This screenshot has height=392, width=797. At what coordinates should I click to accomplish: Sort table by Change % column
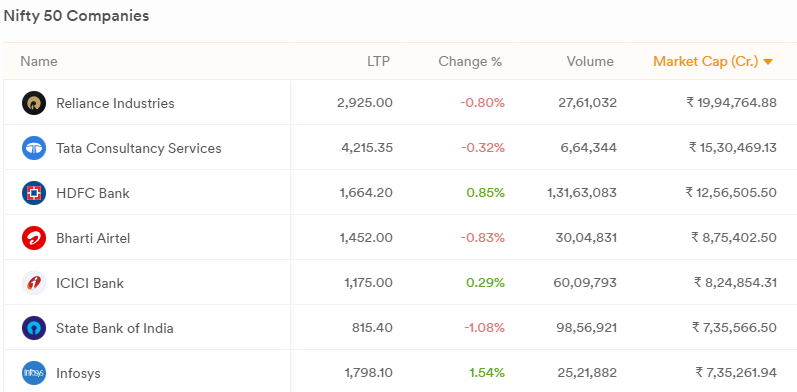pyautogui.click(x=470, y=62)
